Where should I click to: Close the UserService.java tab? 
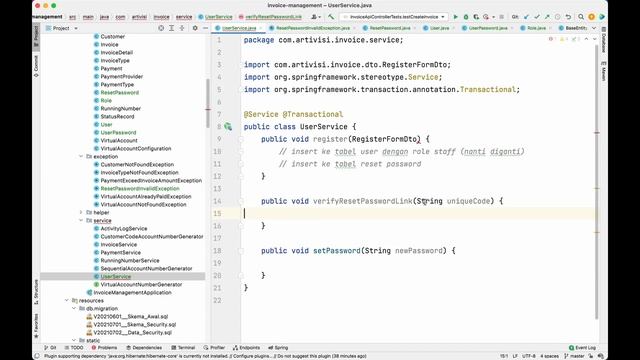[x=261, y=28]
